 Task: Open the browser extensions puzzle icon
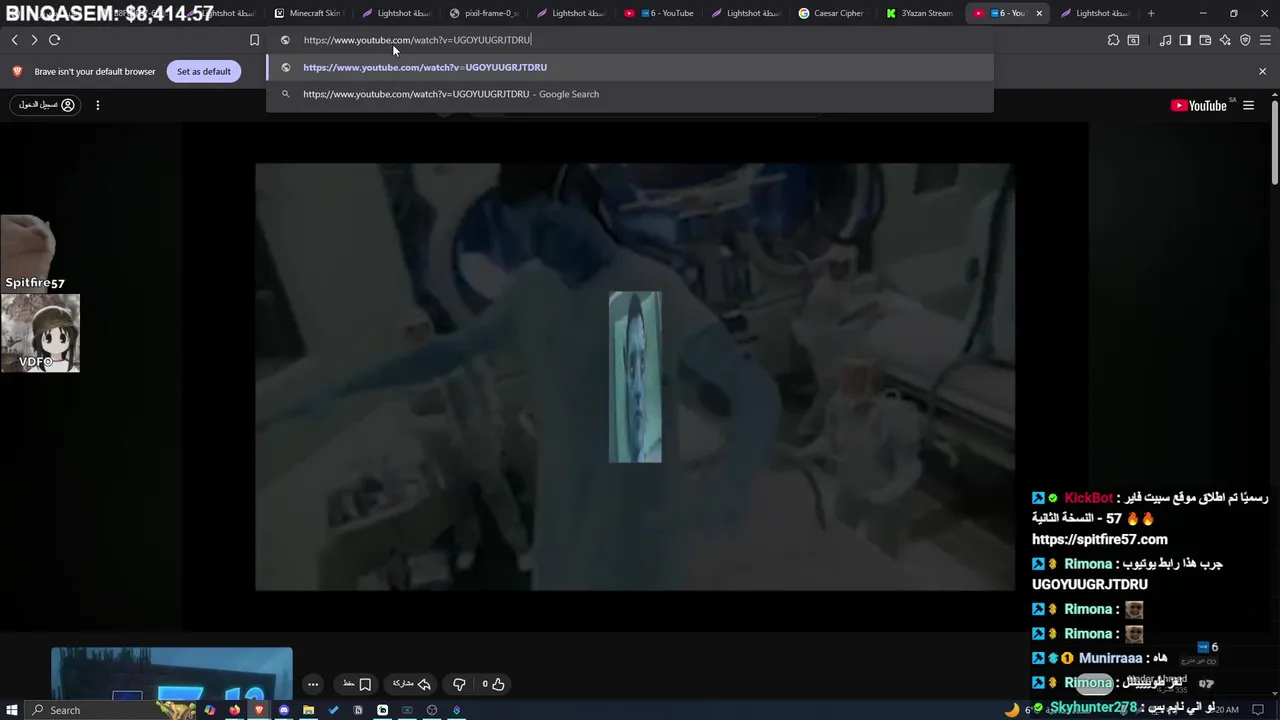[x=1113, y=40]
